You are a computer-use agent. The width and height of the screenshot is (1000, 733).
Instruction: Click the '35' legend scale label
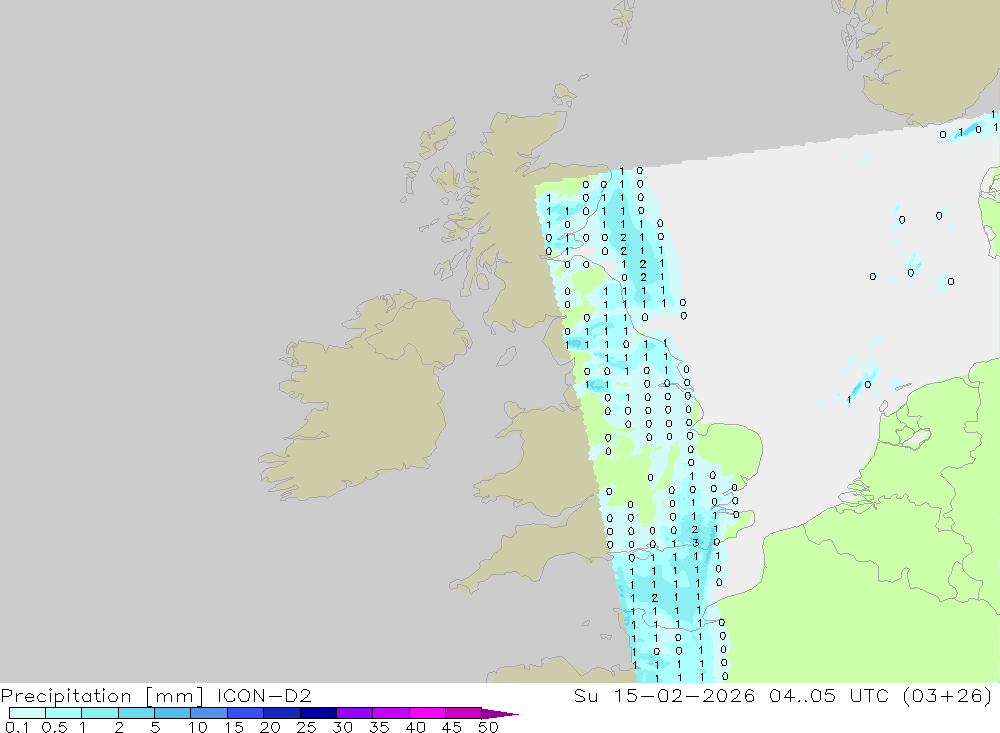coord(379,727)
